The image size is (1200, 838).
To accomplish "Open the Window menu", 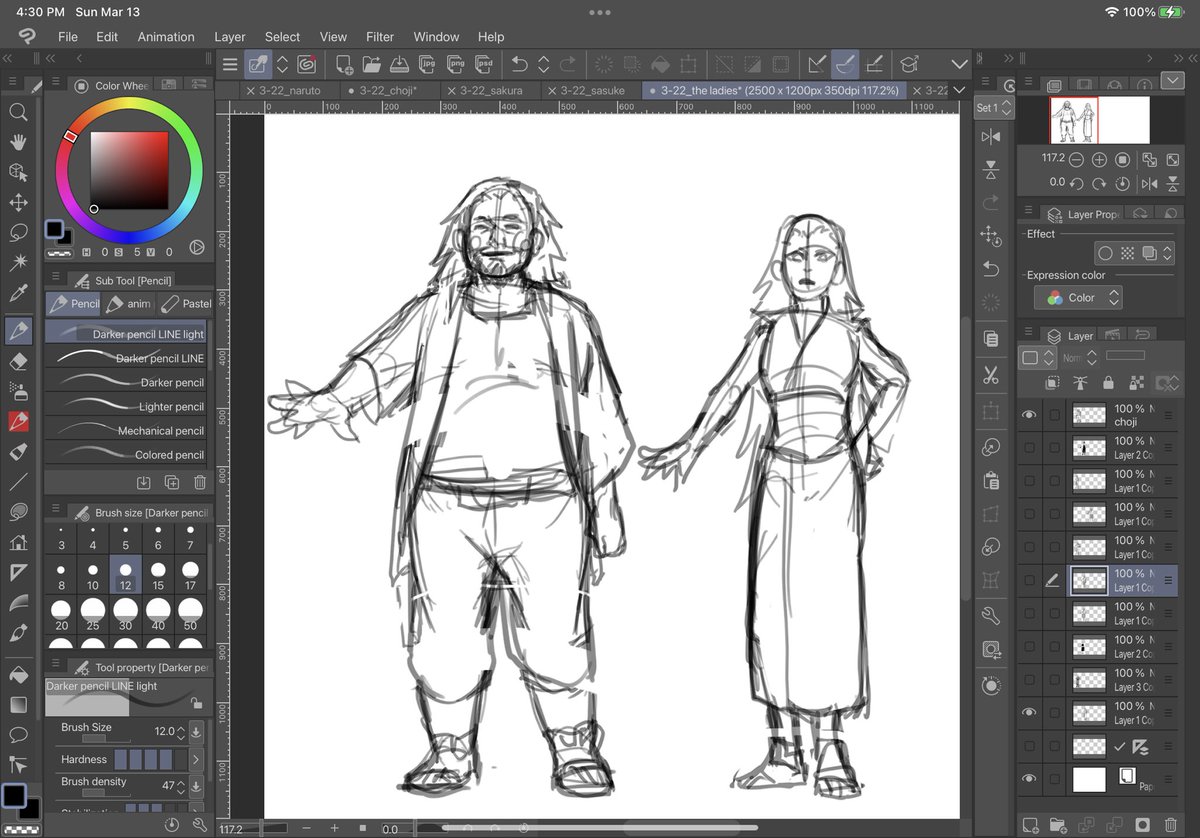I will (x=436, y=37).
